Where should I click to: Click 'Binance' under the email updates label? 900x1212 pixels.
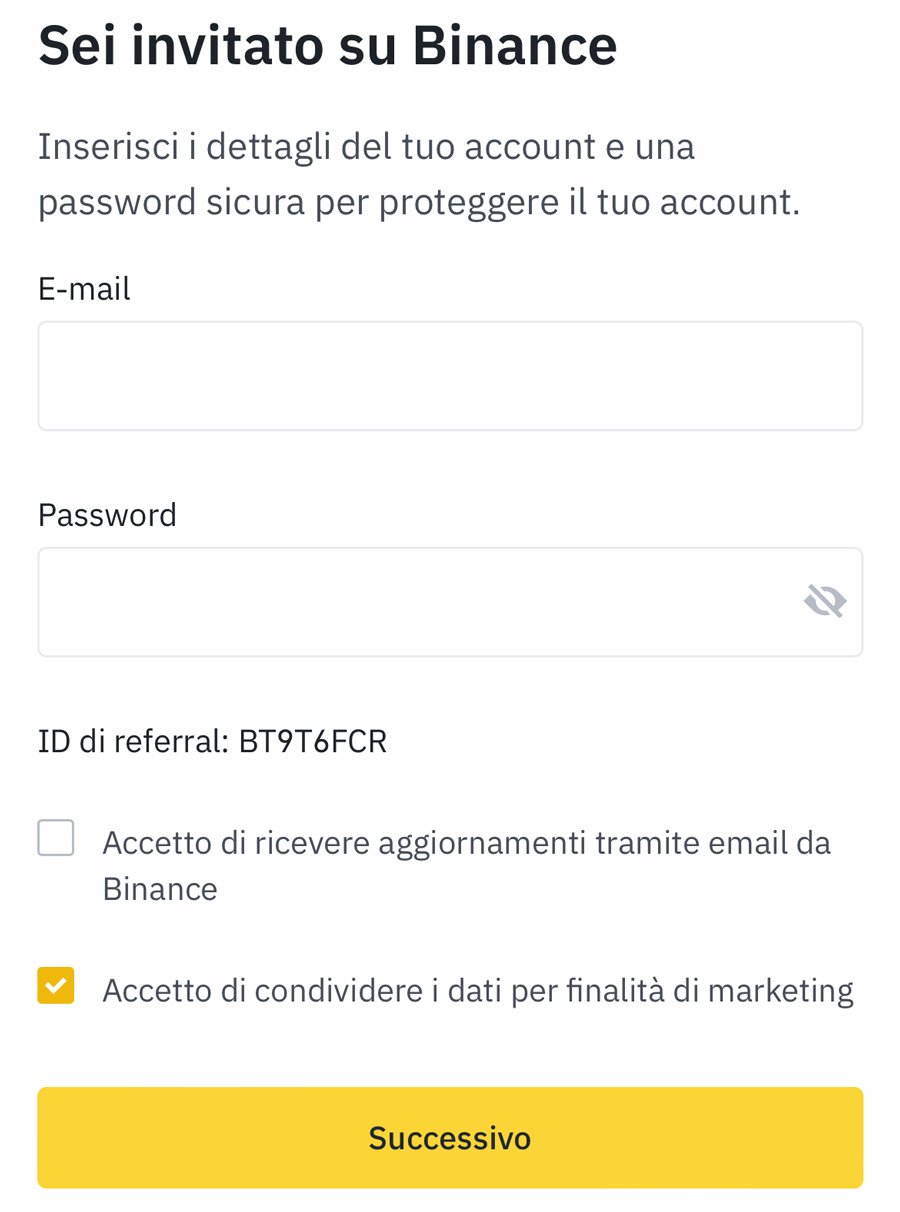tap(160, 889)
